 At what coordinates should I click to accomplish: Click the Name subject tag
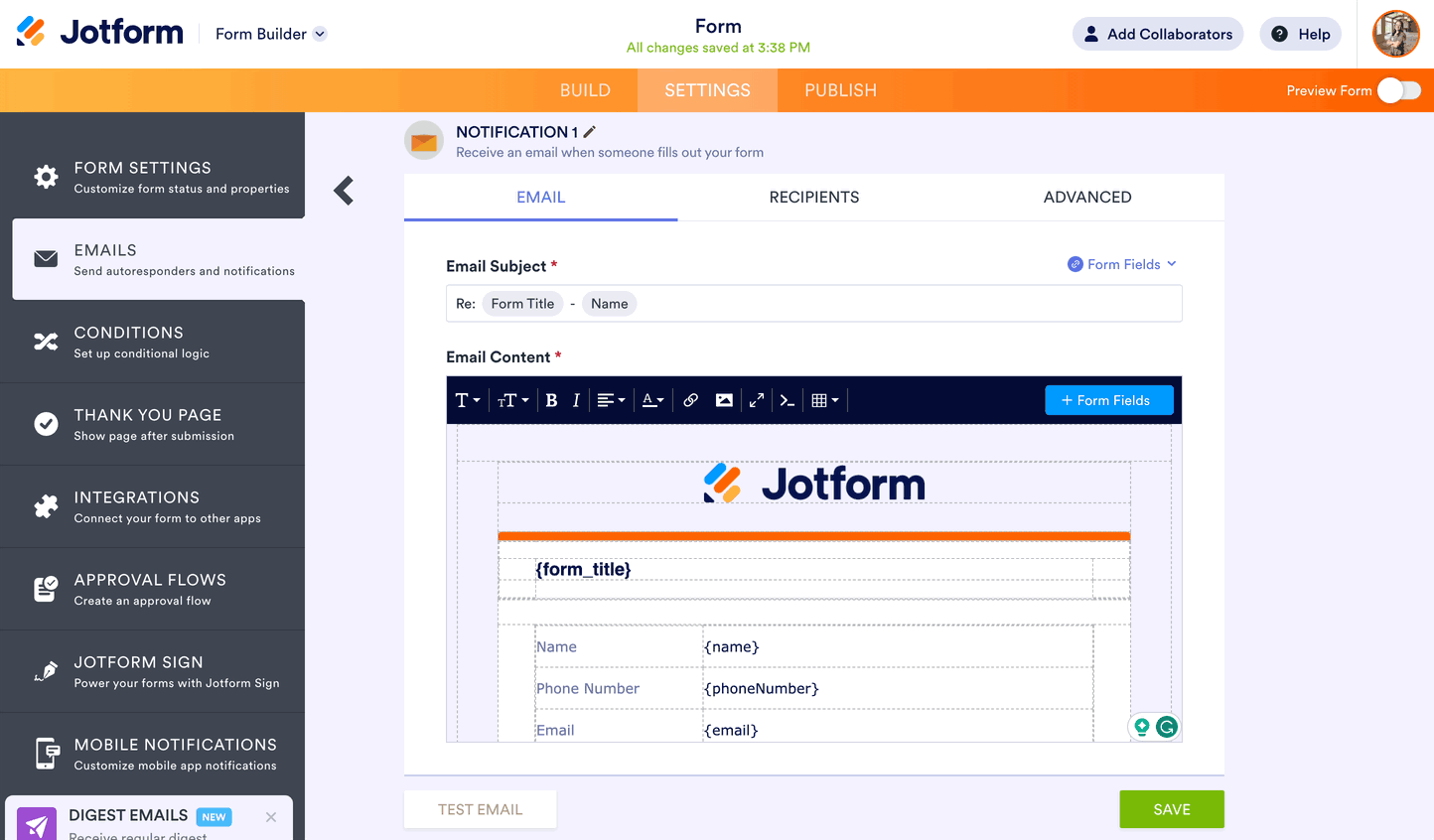(x=609, y=304)
